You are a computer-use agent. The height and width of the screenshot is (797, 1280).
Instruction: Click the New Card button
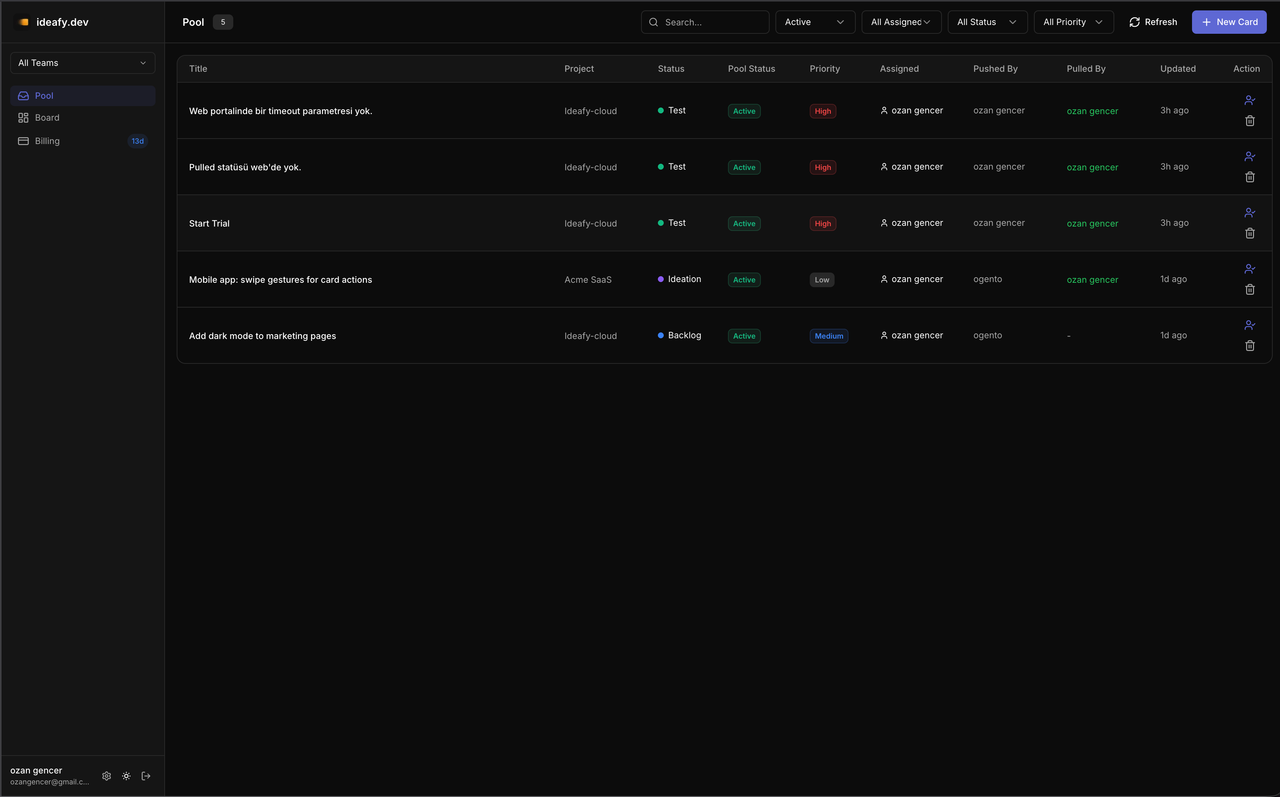(1229, 22)
